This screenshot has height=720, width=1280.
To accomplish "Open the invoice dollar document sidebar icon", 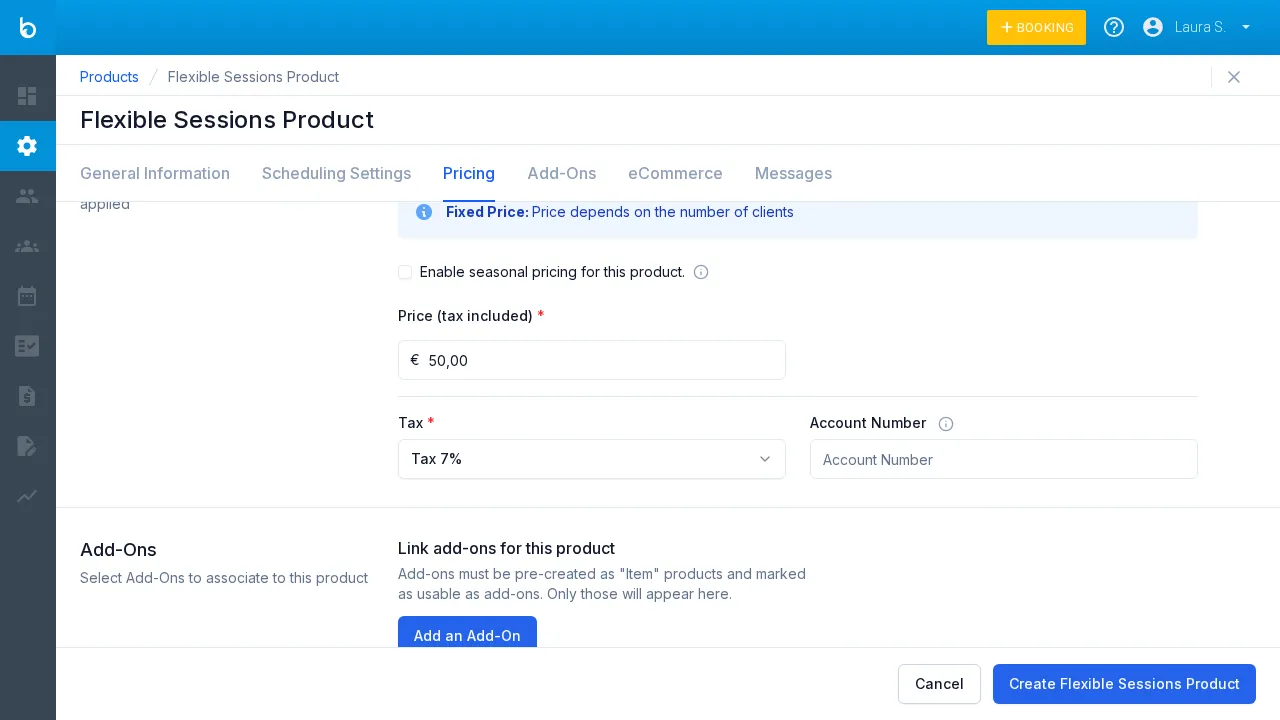I will pos(27,396).
